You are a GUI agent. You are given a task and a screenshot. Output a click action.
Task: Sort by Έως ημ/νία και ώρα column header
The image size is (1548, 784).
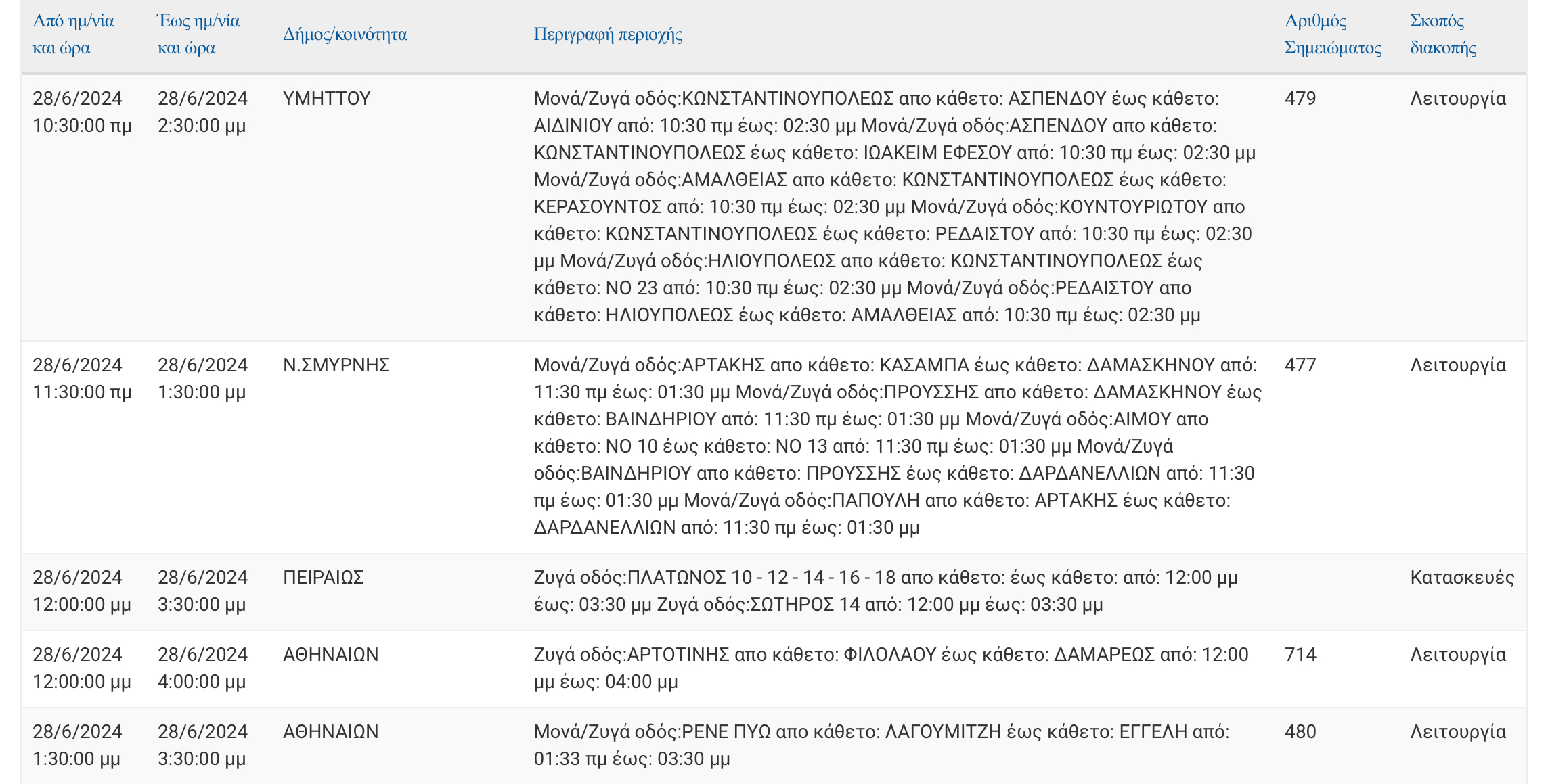tap(198, 34)
